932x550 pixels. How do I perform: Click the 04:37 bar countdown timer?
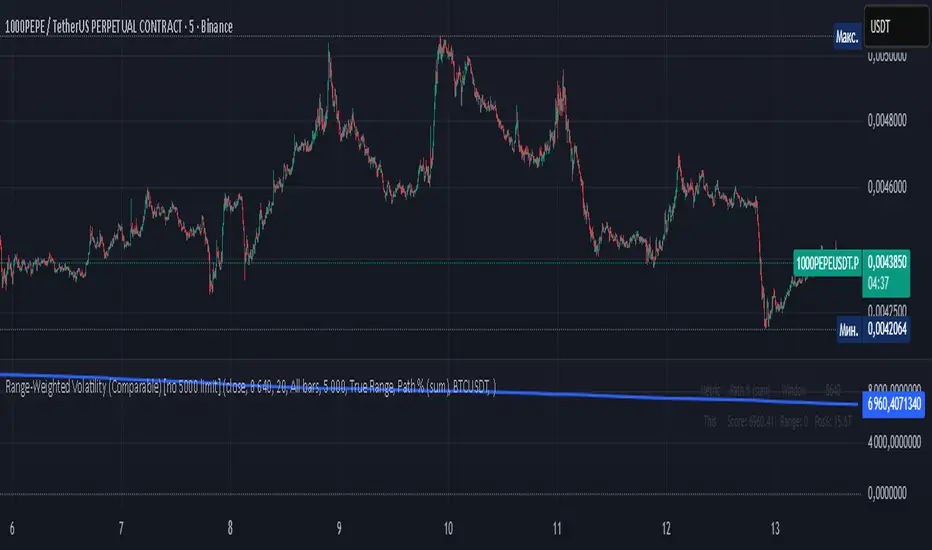point(878,284)
